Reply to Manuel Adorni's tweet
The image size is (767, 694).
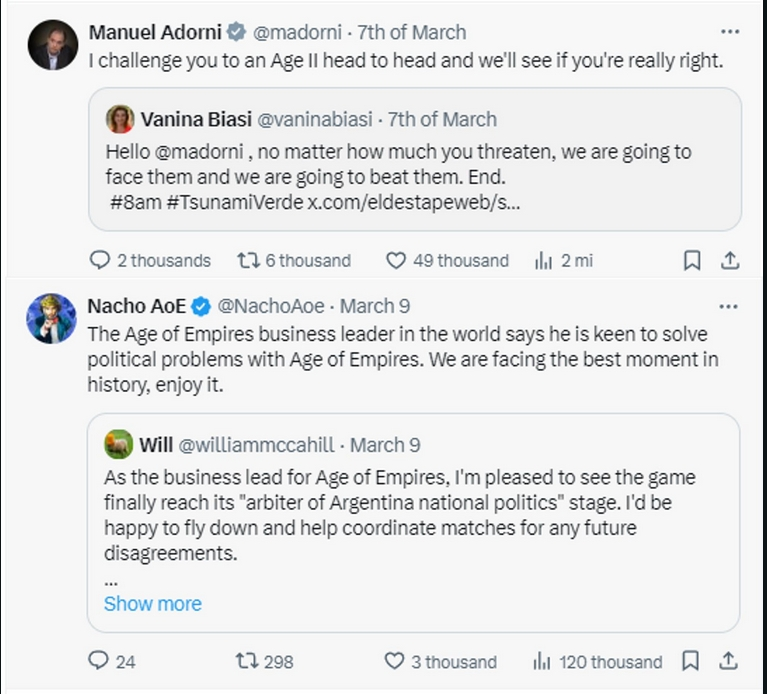pyautogui.click(x=99, y=260)
